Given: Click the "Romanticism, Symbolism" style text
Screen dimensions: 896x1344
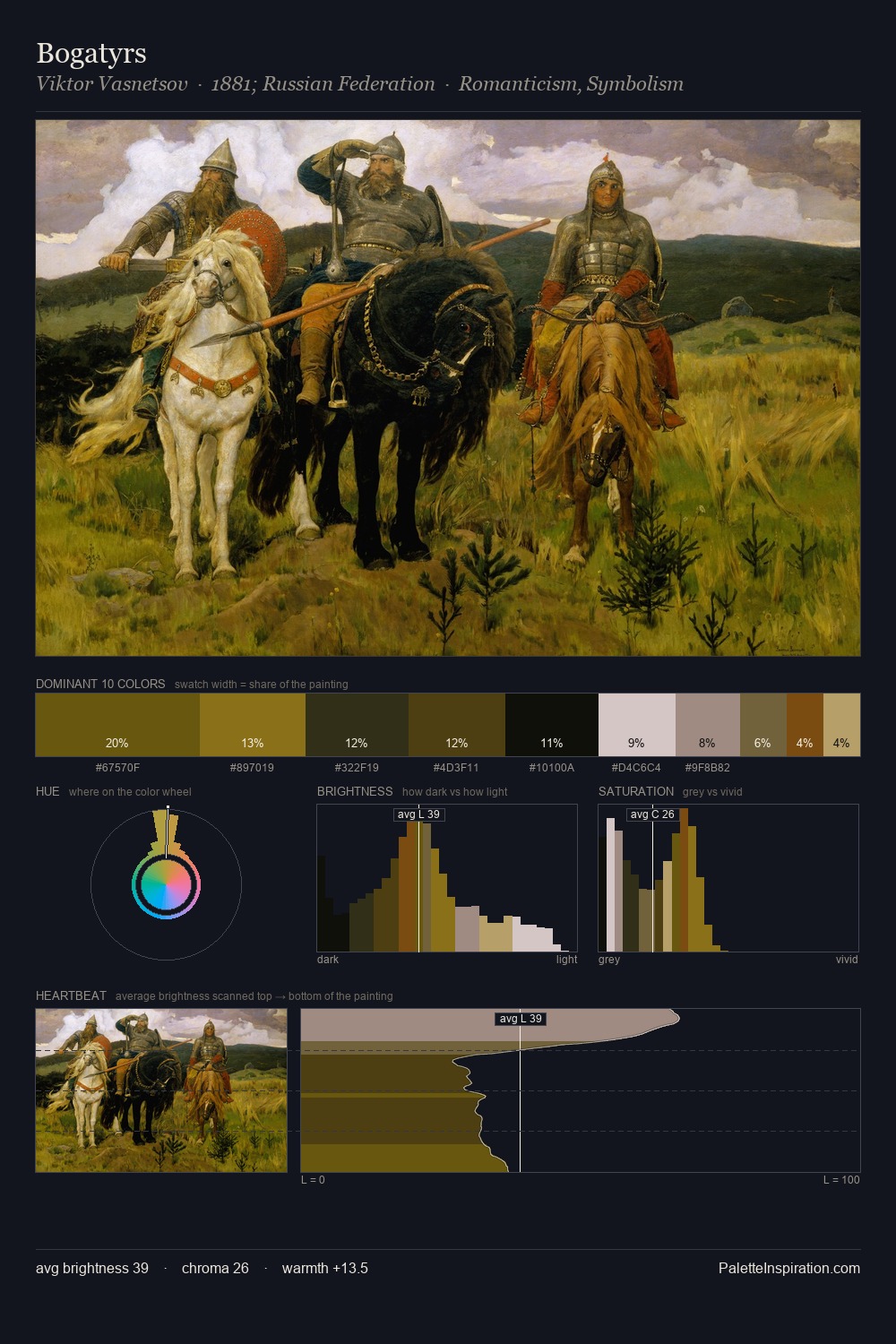Looking at the screenshot, I should (571, 84).
